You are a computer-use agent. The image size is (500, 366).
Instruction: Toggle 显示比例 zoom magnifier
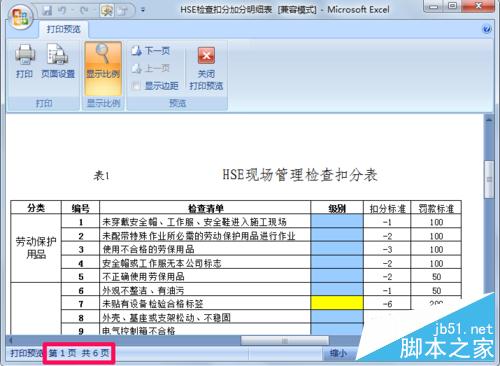pyautogui.click(x=103, y=68)
